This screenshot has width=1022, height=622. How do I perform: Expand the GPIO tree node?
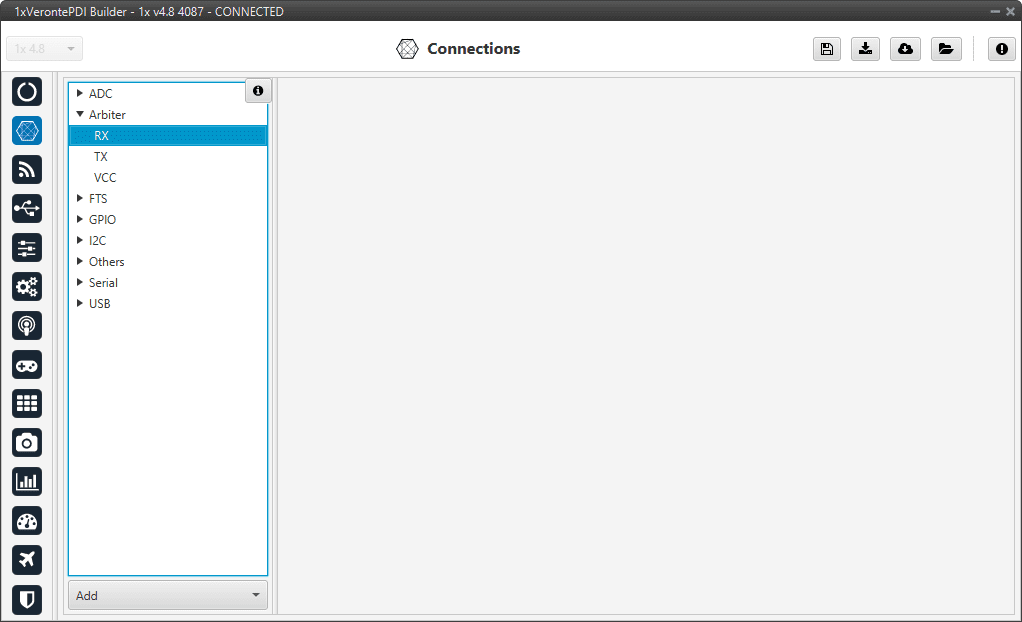pos(80,219)
